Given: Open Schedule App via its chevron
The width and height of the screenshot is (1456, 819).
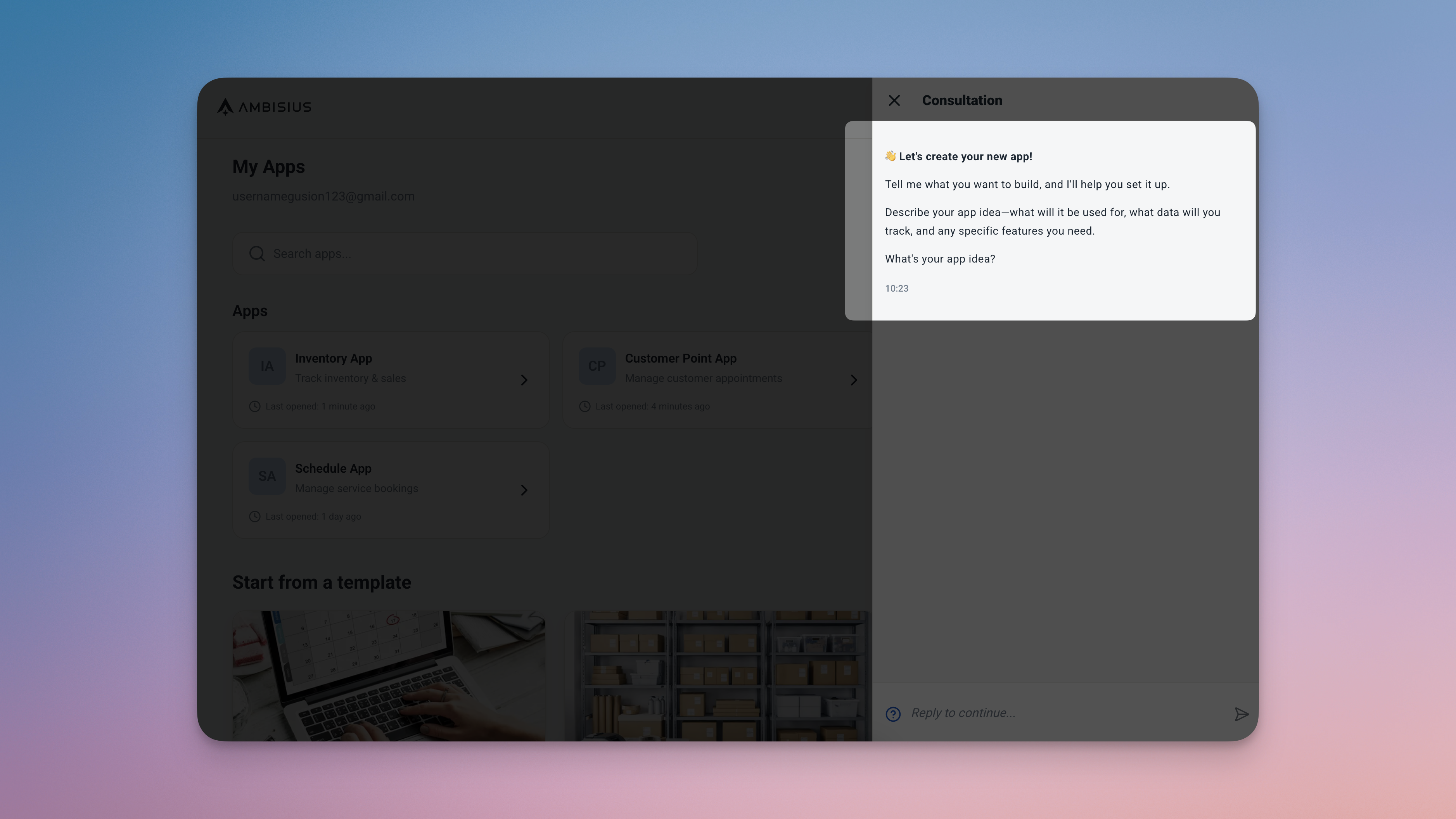Looking at the screenshot, I should point(524,490).
